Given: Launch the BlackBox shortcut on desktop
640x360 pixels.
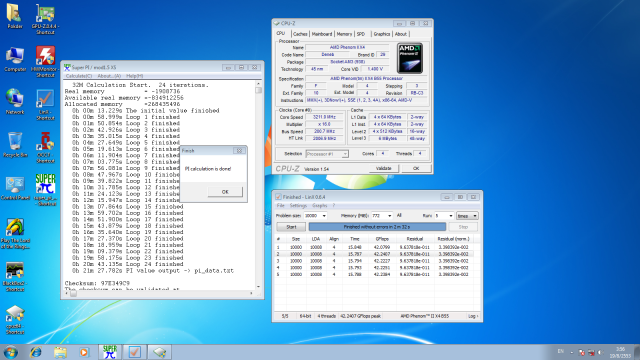Looking at the screenshot, I should click(15, 277).
